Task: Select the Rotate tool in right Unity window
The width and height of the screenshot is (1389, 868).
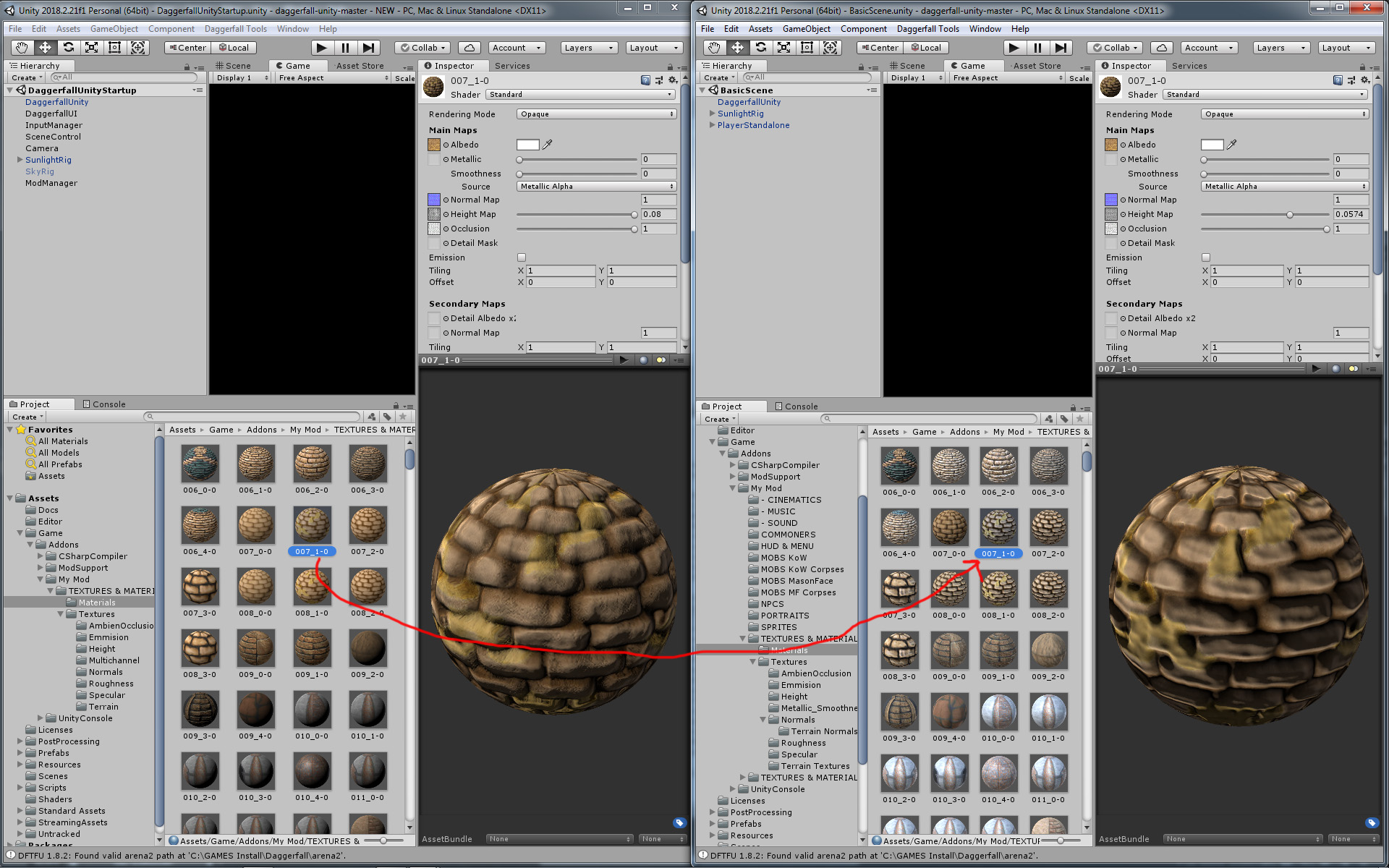Action: click(x=760, y=48)
